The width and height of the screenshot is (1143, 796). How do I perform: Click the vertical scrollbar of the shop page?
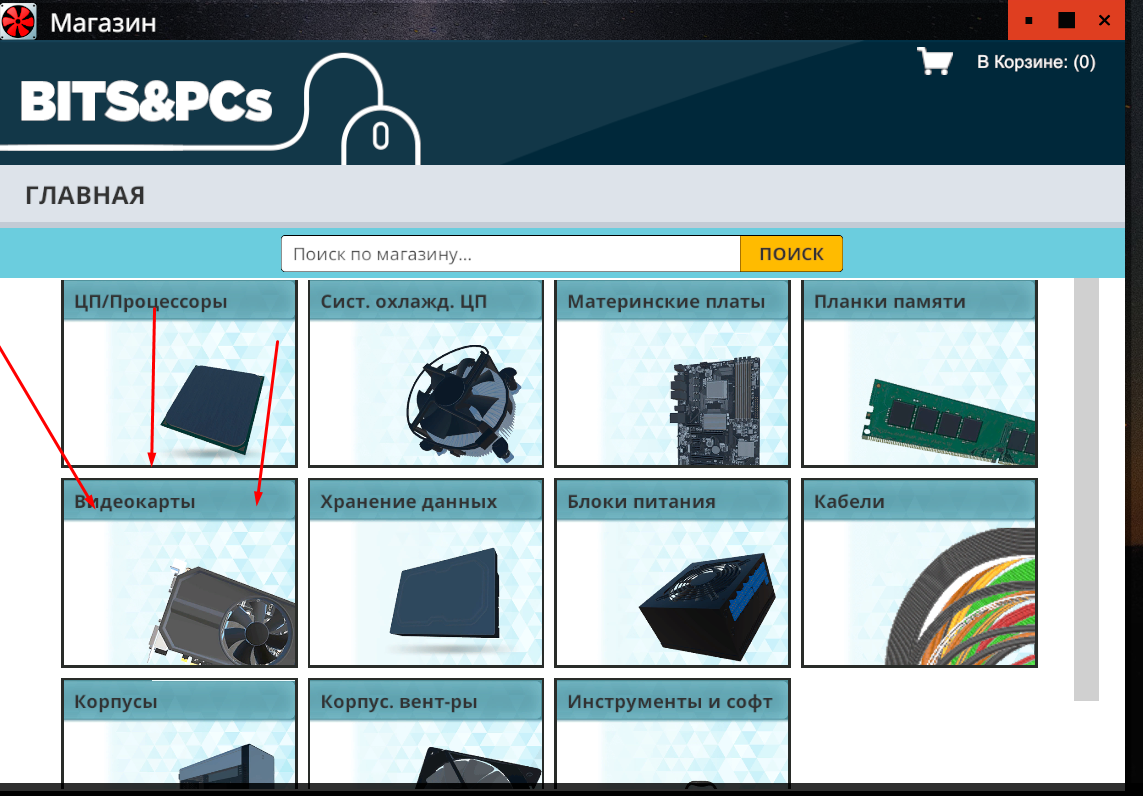pyautogui.click(x=1086, y=488)
